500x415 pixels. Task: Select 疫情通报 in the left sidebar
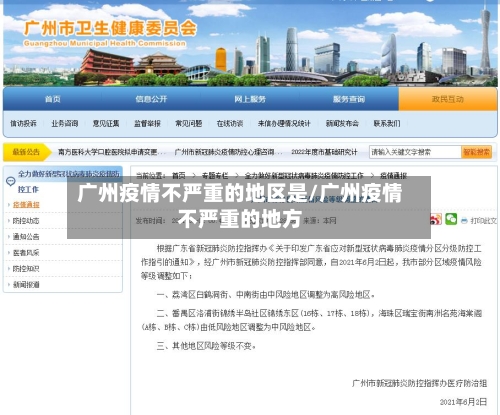coord(26,205)
